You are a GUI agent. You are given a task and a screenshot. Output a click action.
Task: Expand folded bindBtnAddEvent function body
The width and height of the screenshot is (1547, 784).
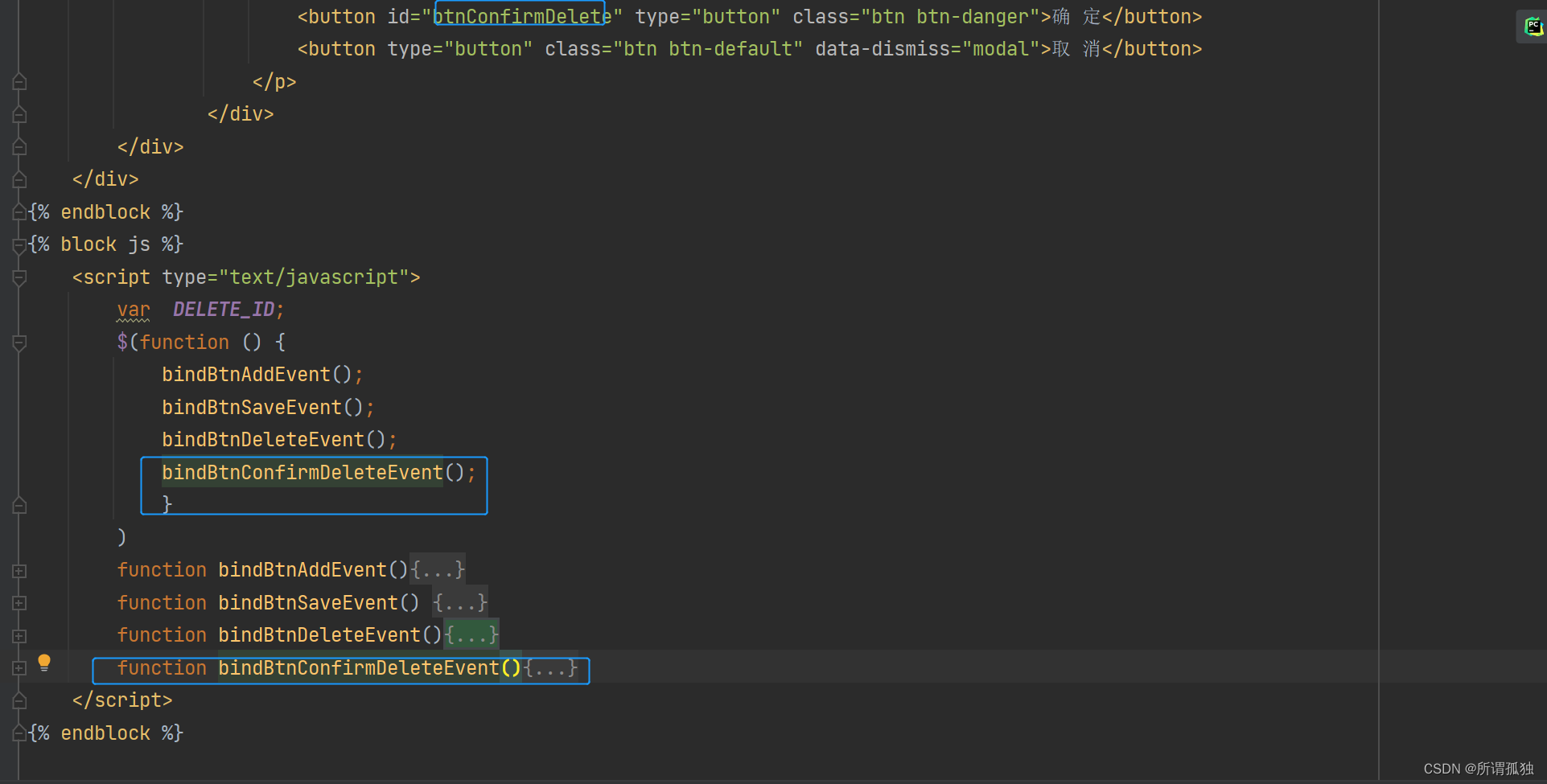[x=438, y=570]
